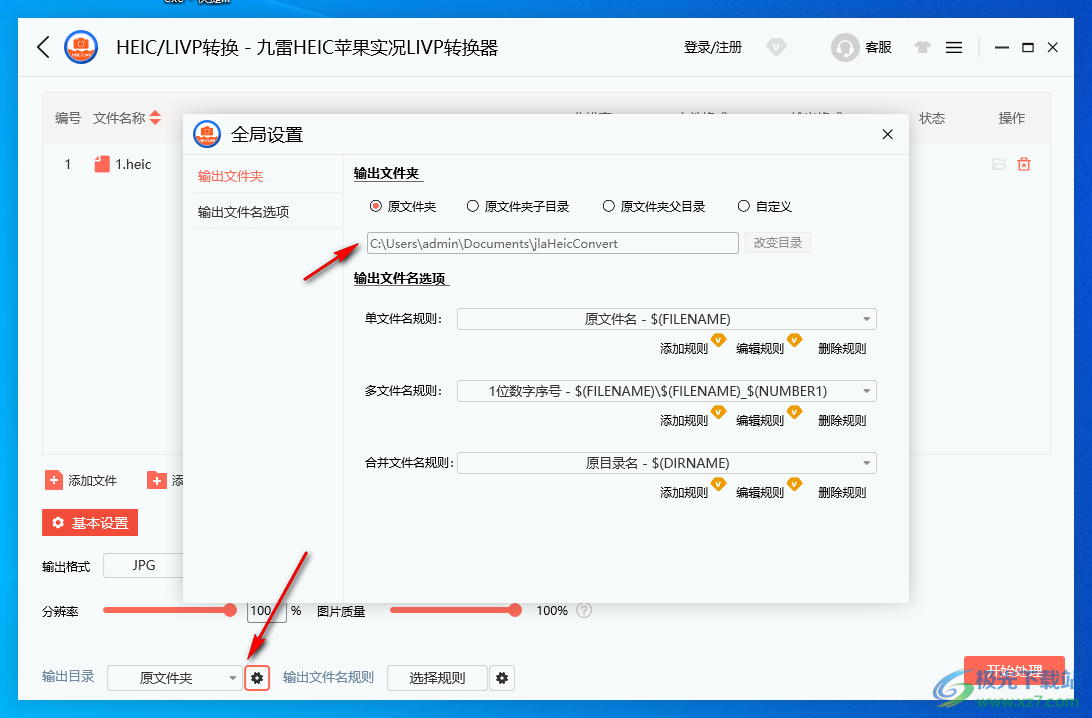Select 原文件夹 radio option
The width and height of the screenshot is (1092, 718).
376,206
